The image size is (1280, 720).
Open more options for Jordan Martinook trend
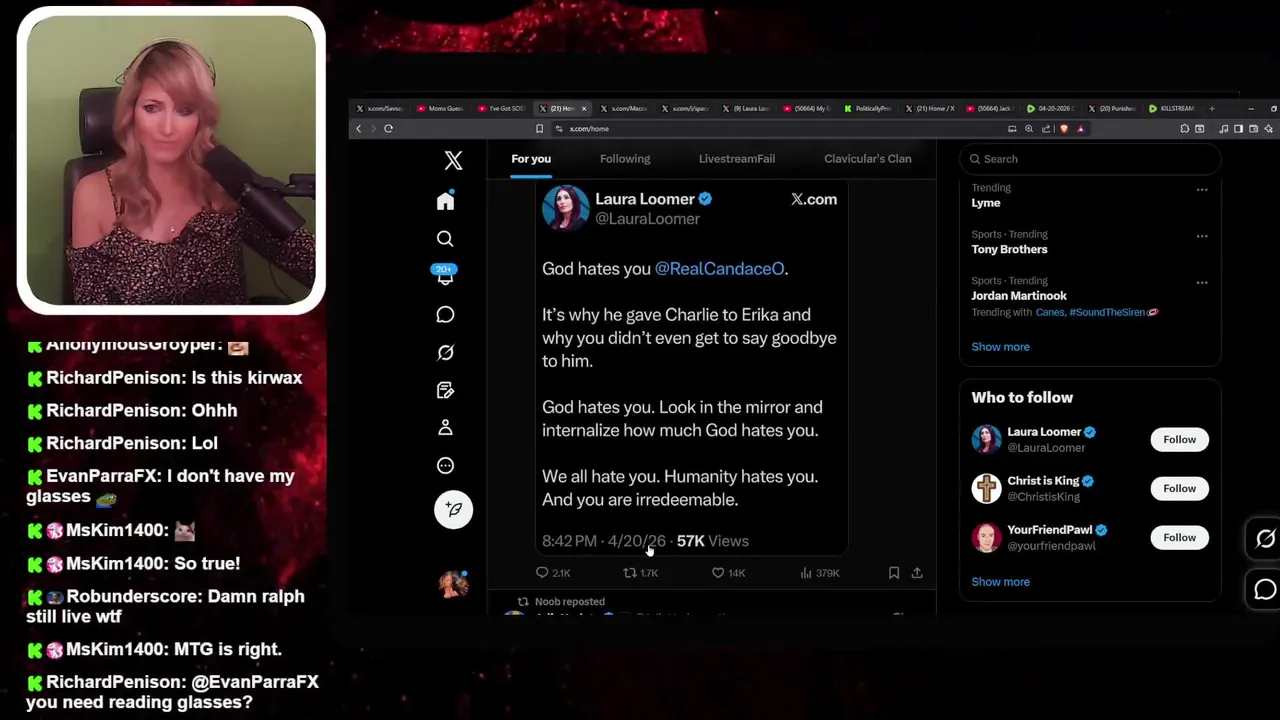click(1202, 282)
